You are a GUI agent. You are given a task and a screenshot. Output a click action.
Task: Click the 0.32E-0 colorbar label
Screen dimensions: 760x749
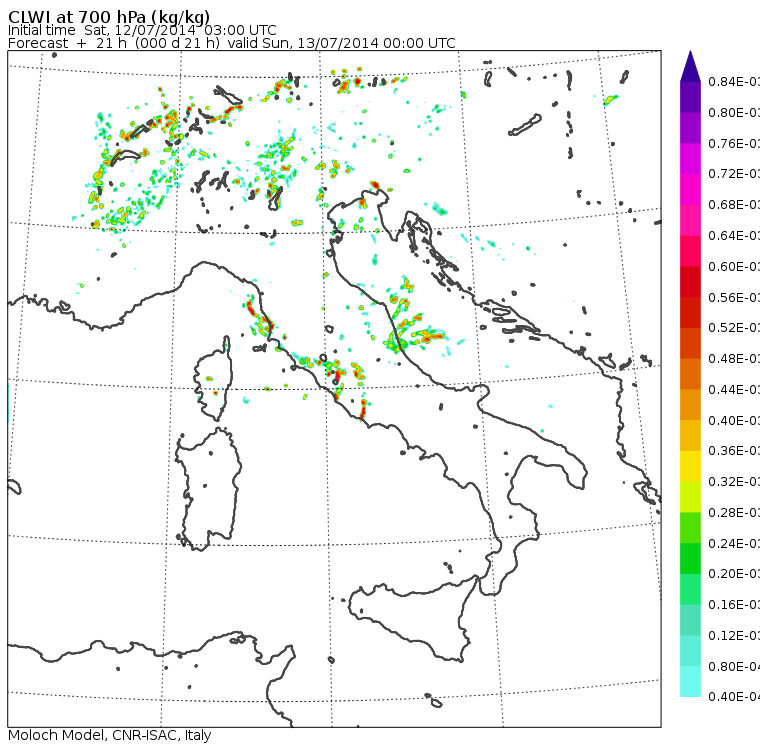(x=734, y=481)
